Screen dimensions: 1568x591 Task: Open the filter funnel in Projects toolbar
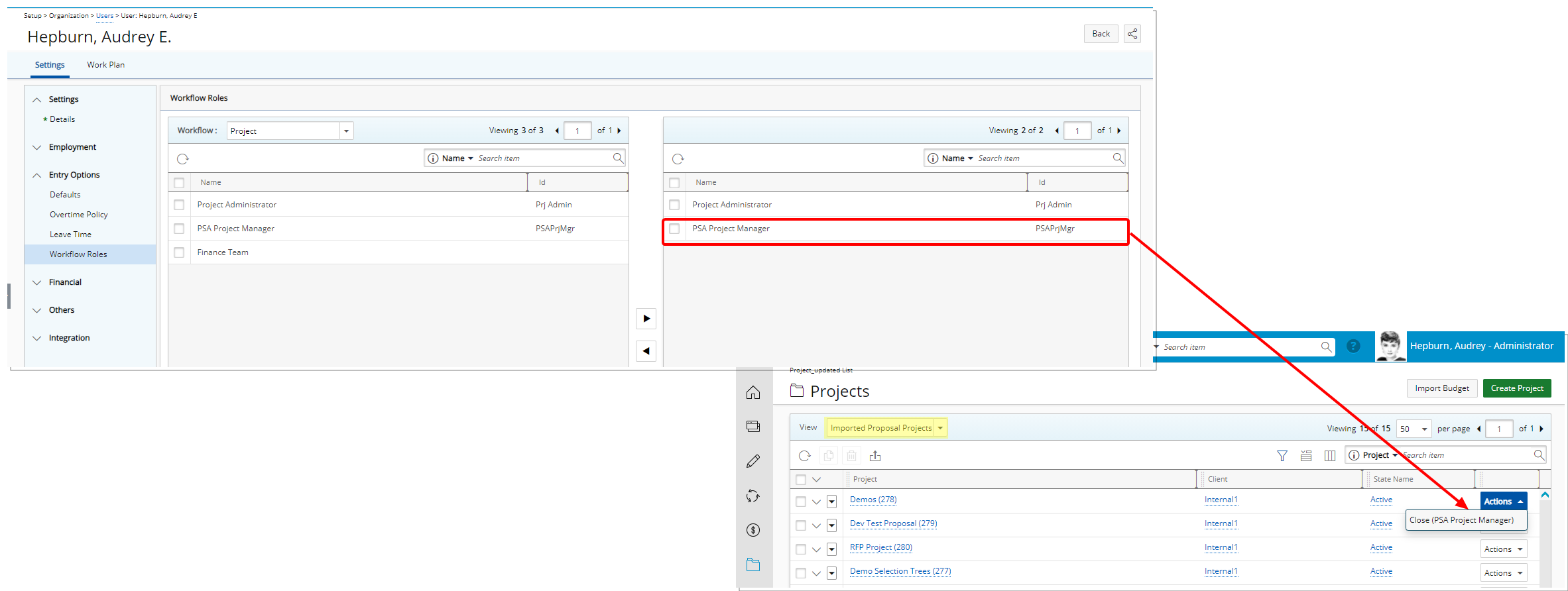click(1282, 456)
